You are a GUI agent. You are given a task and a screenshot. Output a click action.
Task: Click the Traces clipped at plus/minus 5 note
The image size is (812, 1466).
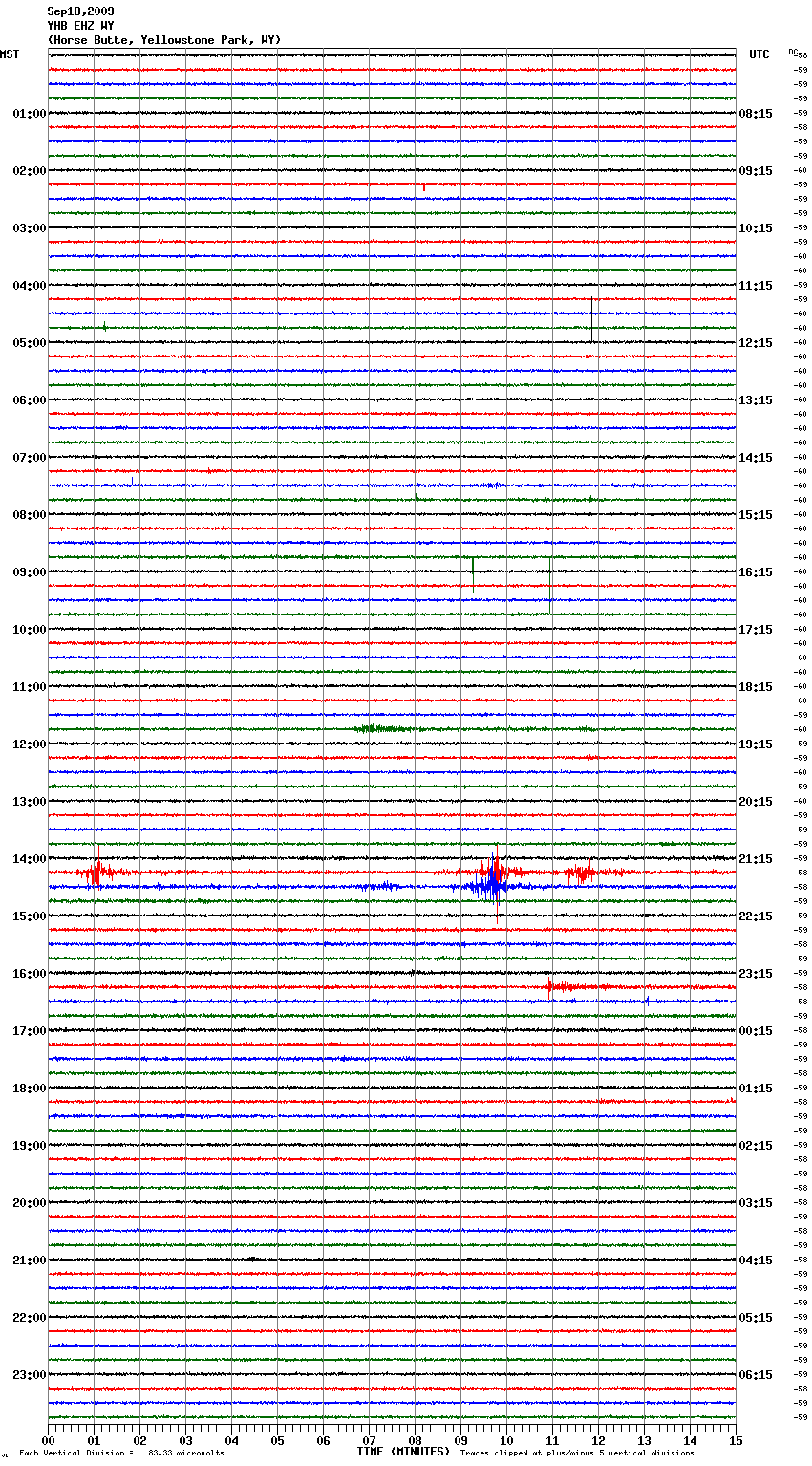577,1453
